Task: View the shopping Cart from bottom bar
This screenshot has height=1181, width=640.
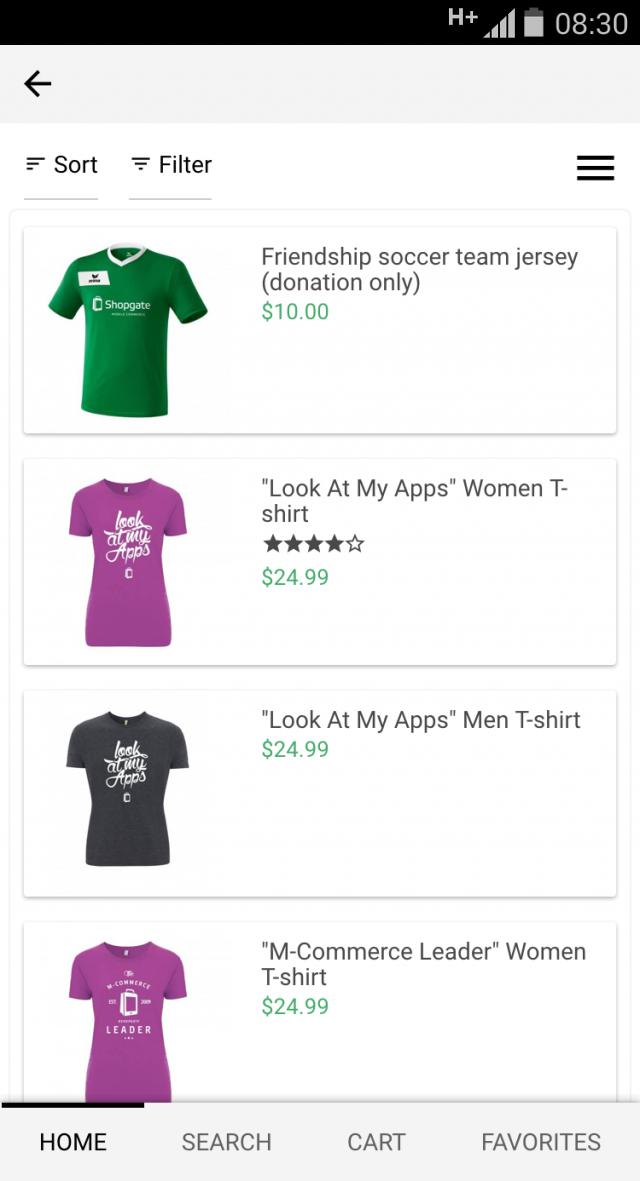Action: (x=375, y=1142)
